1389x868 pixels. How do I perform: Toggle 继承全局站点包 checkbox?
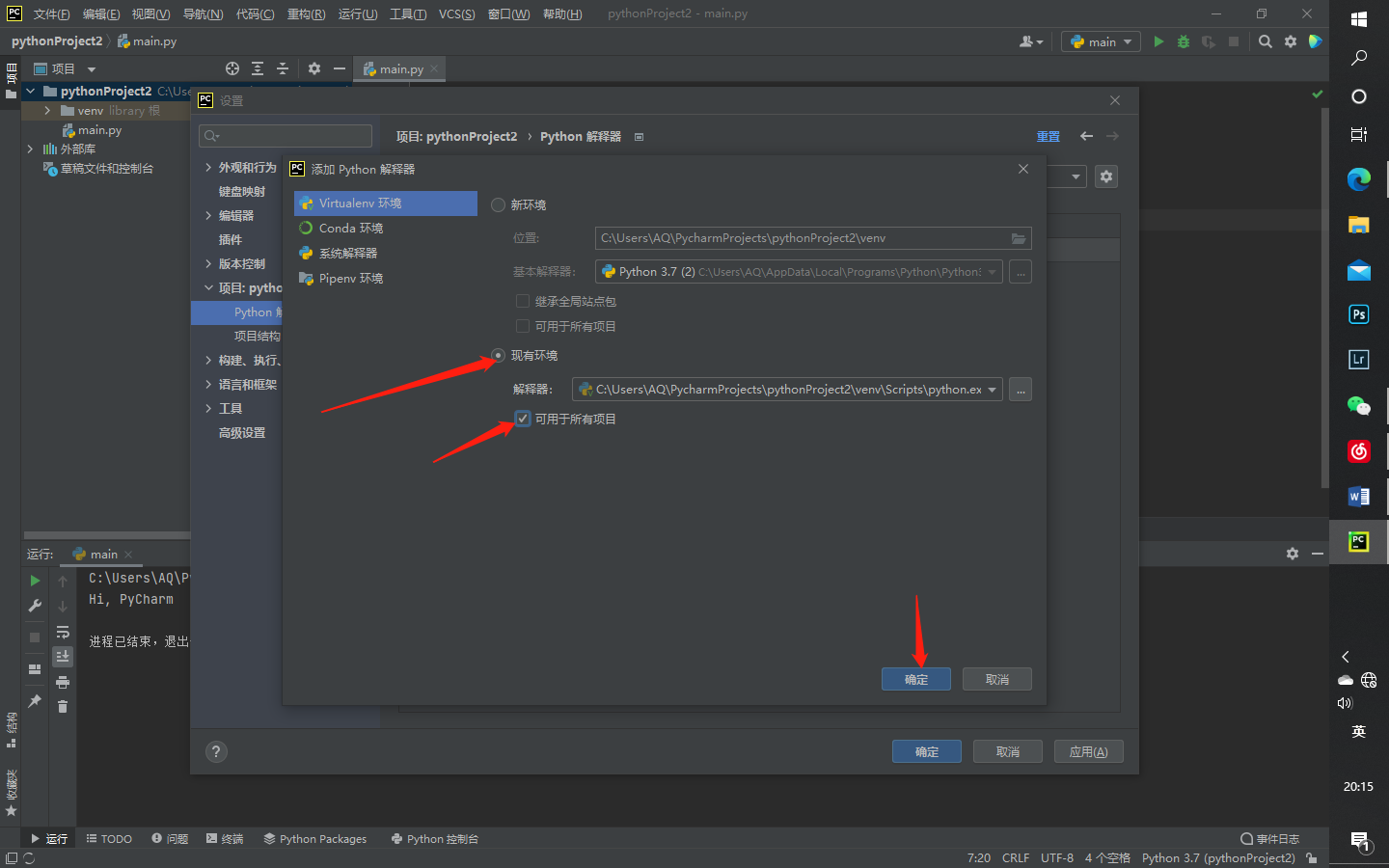(x=523, y=301)
